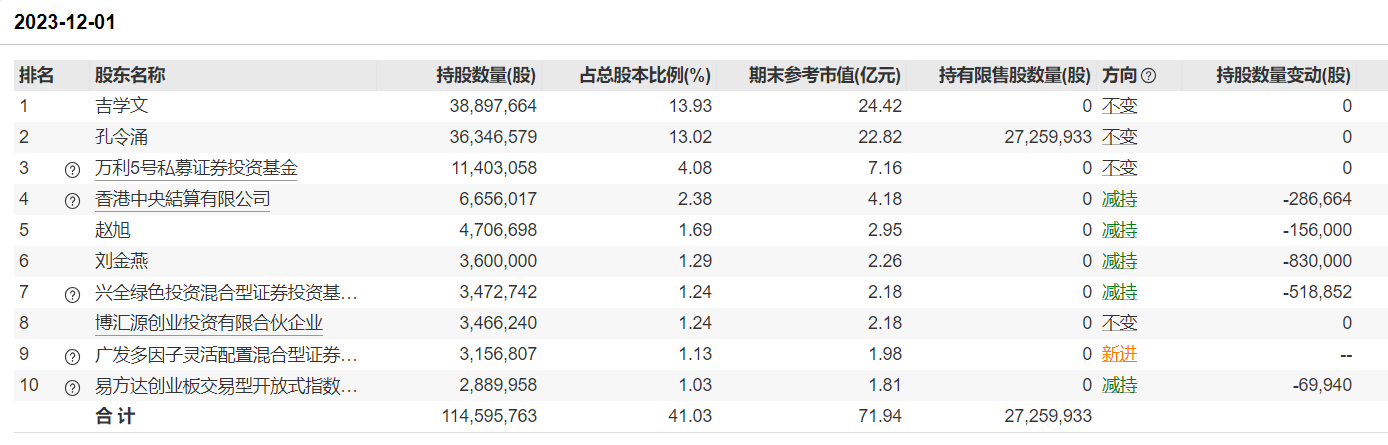Click question mark icon next to 方向 header
The image size is (1388, 445).
[x=1149, y=75]
